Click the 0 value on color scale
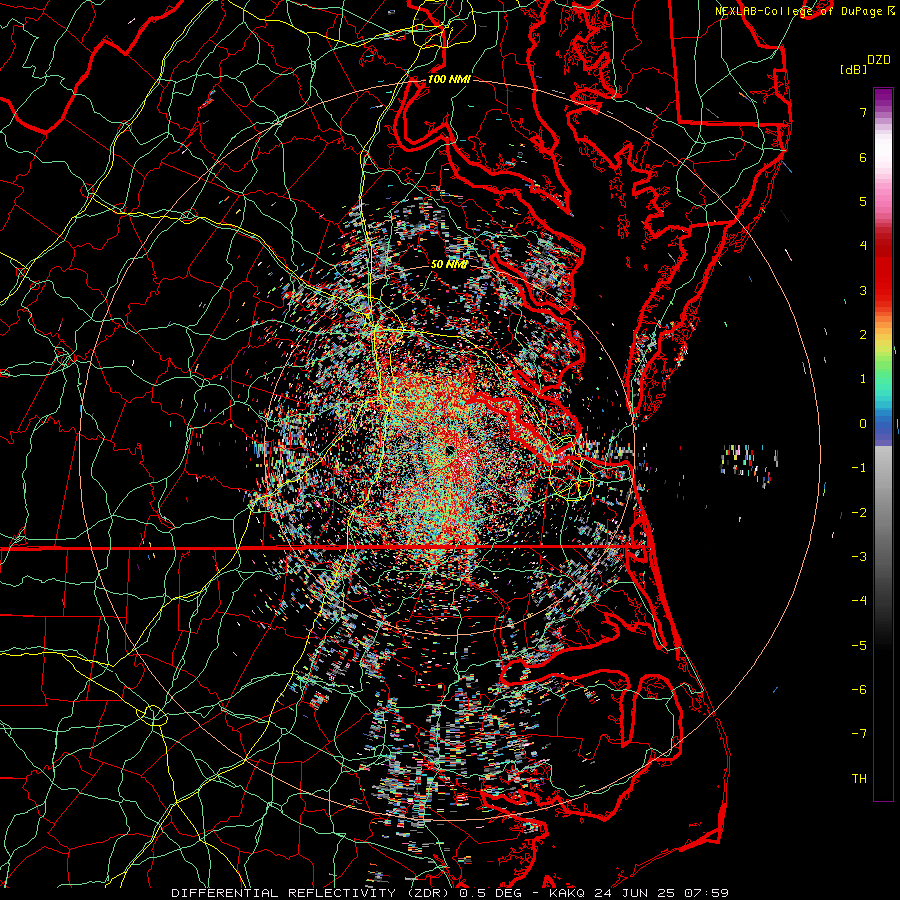This screenshot has height=900, width=900. click(x=863, y=424)
